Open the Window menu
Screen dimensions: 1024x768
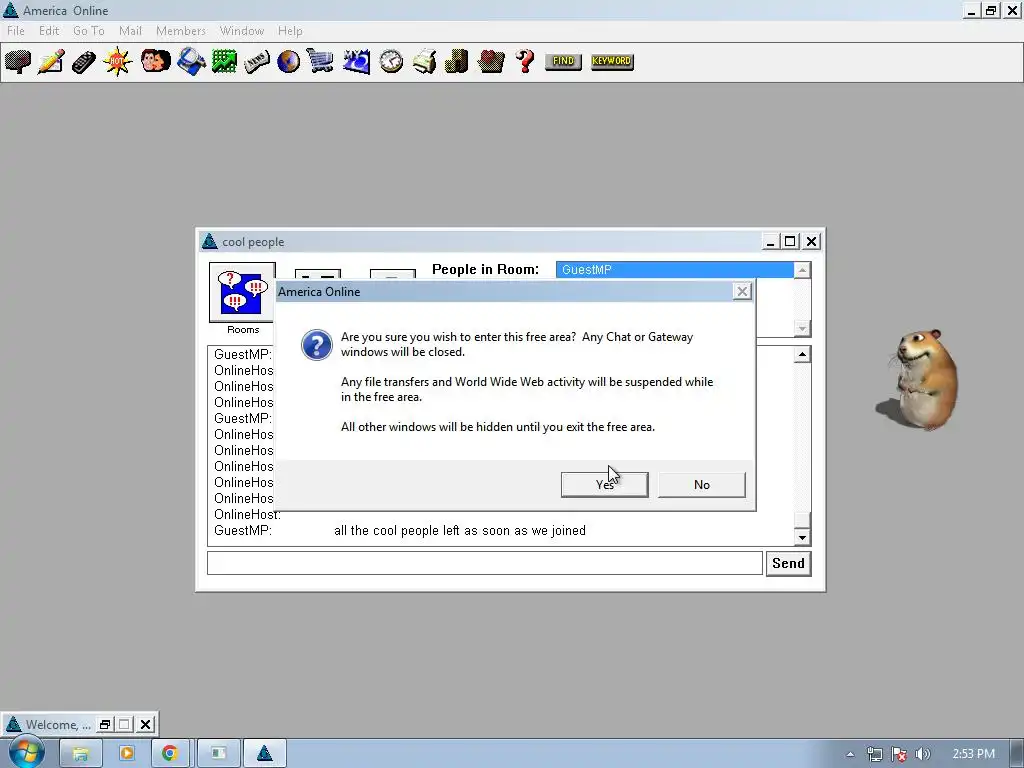(x=242, y=31)
